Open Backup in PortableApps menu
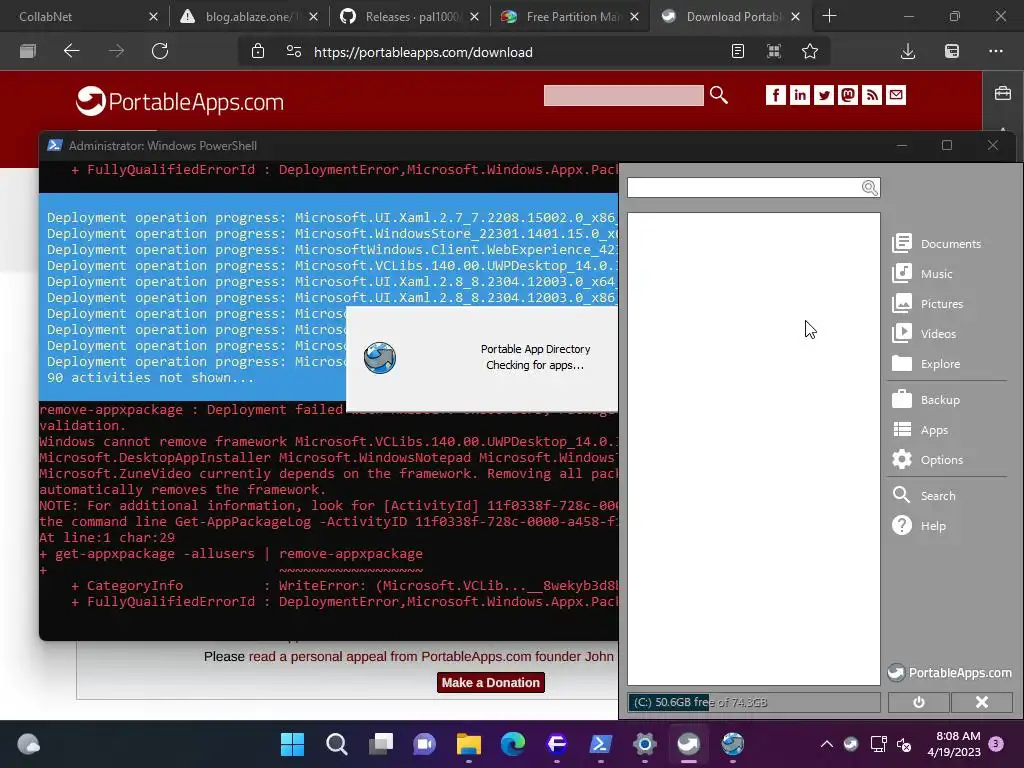This screenshot has width=1024, height=768. (926, 400)
